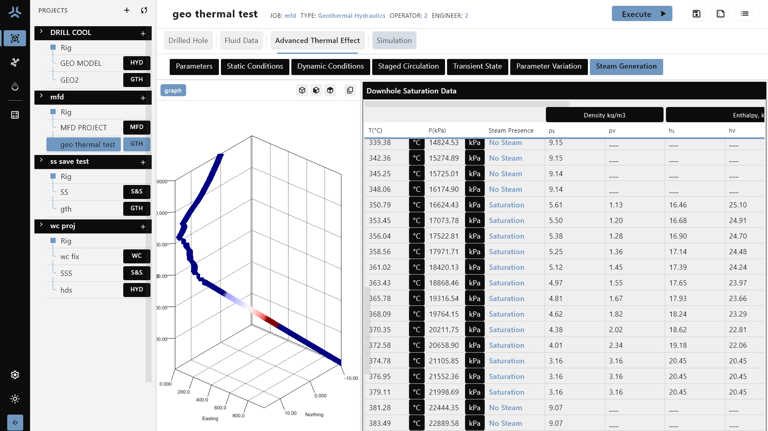
Task: Click the app logo icon at sidebar top
Action: click(15, 12)
